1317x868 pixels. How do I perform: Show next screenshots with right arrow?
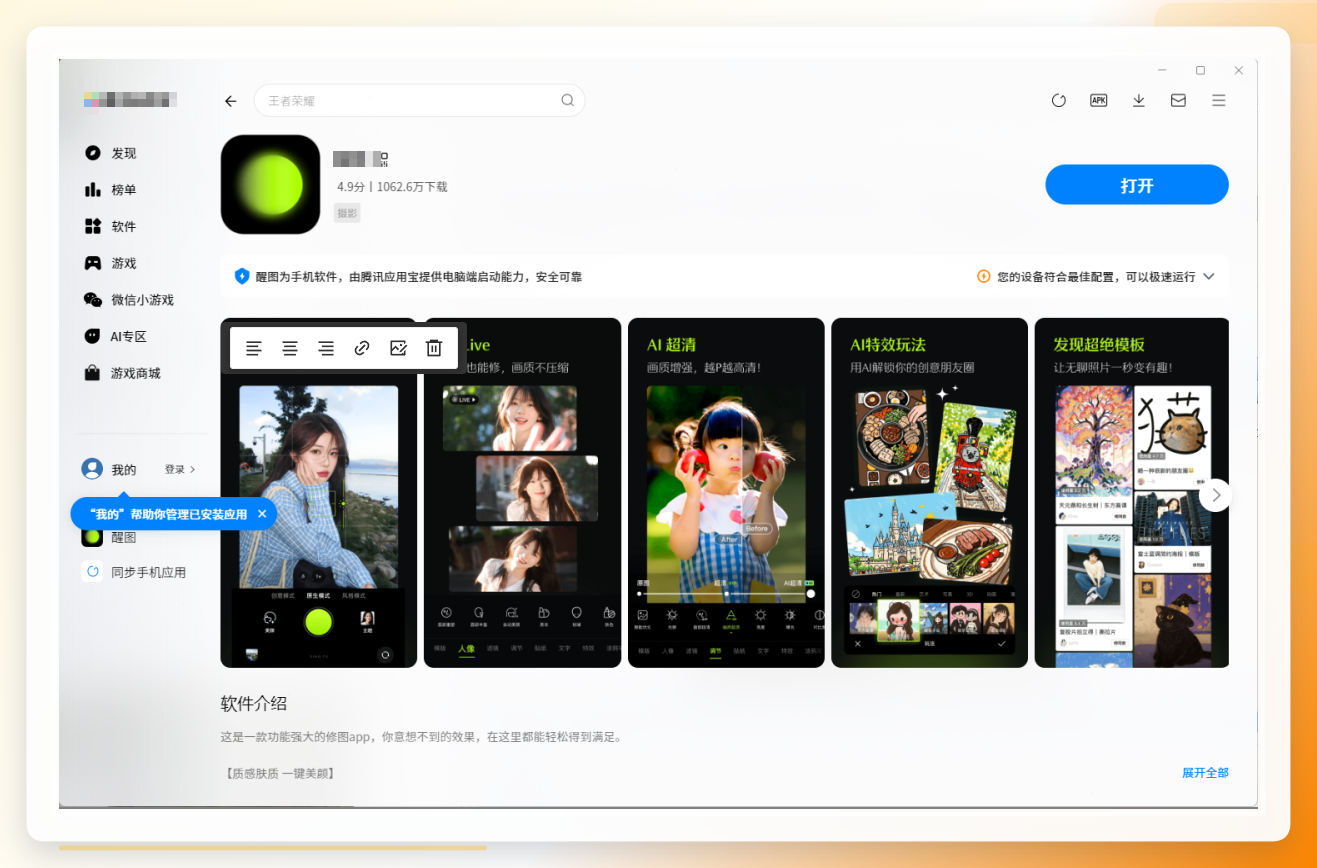tap(1215, 495)
